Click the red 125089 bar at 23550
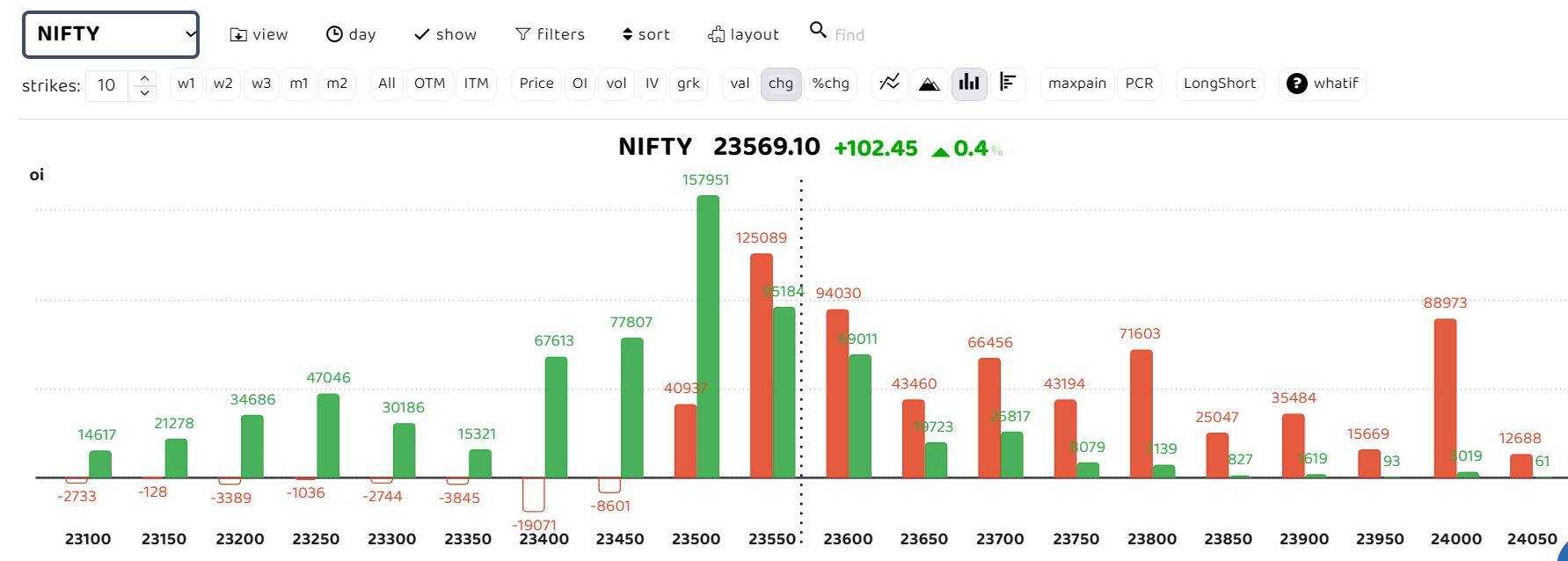 click(x=762, y=366)
